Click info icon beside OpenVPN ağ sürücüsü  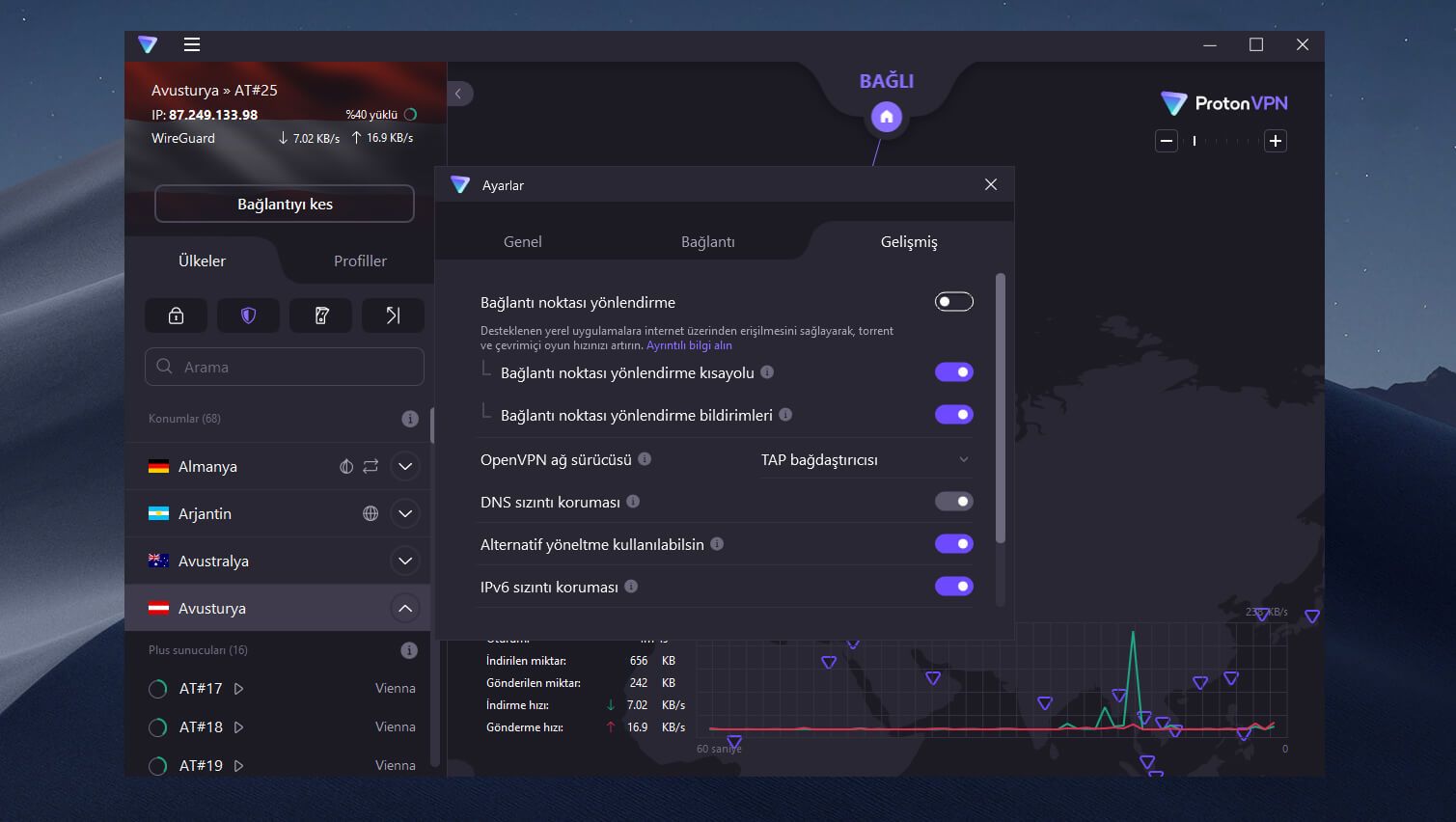(x=645, y=459)
